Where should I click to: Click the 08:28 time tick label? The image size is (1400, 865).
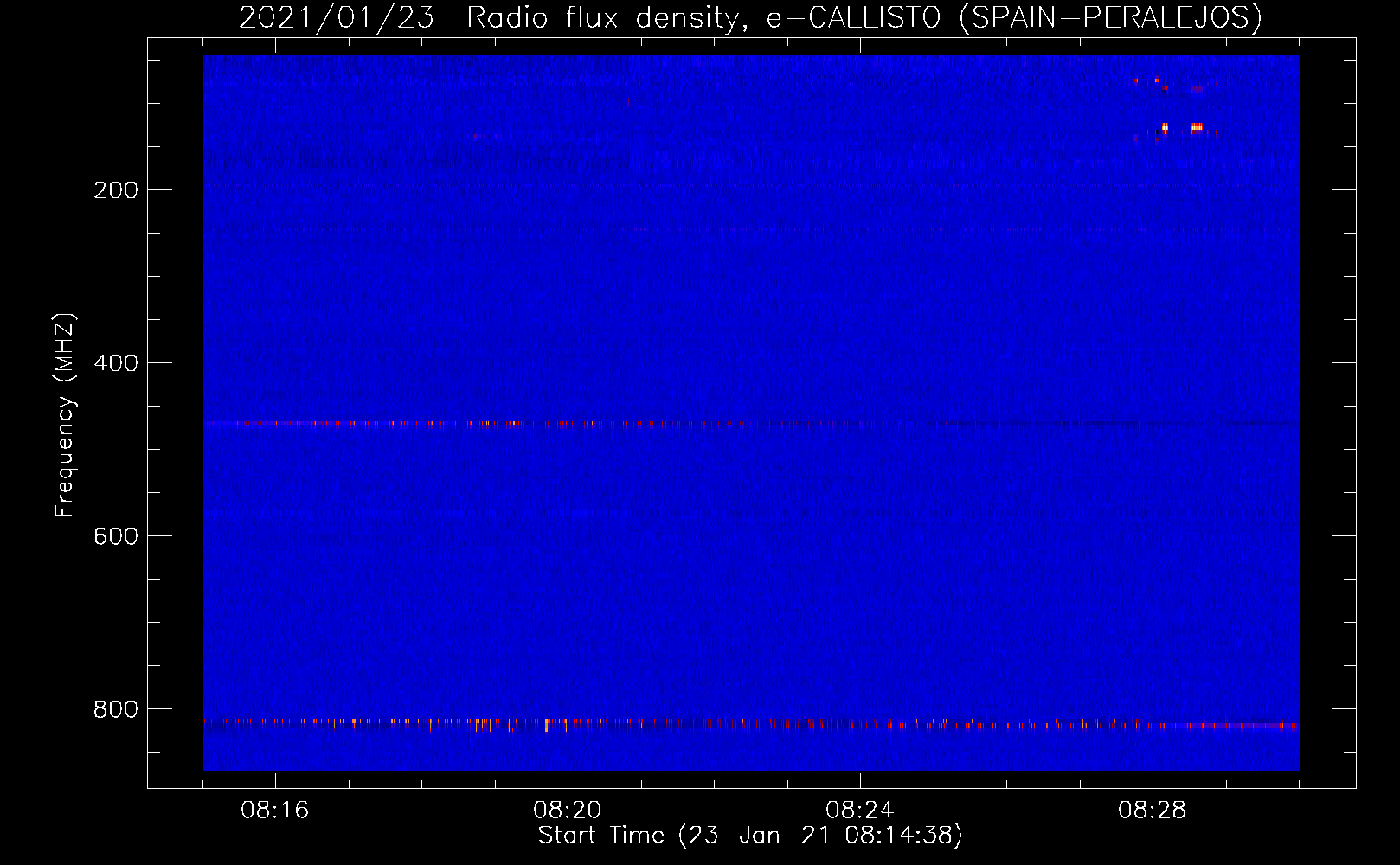pos(1153,811)
